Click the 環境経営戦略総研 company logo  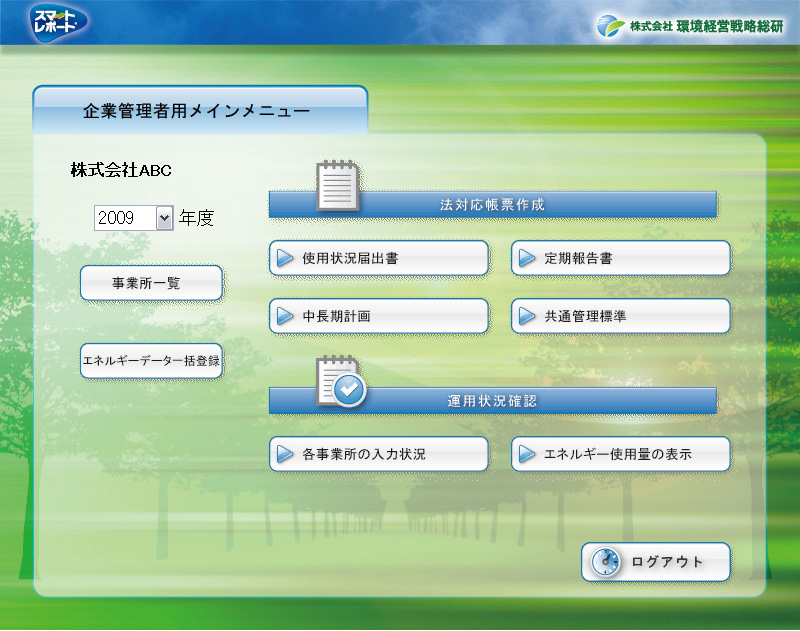pyautogui.click(x=690, y=26)
